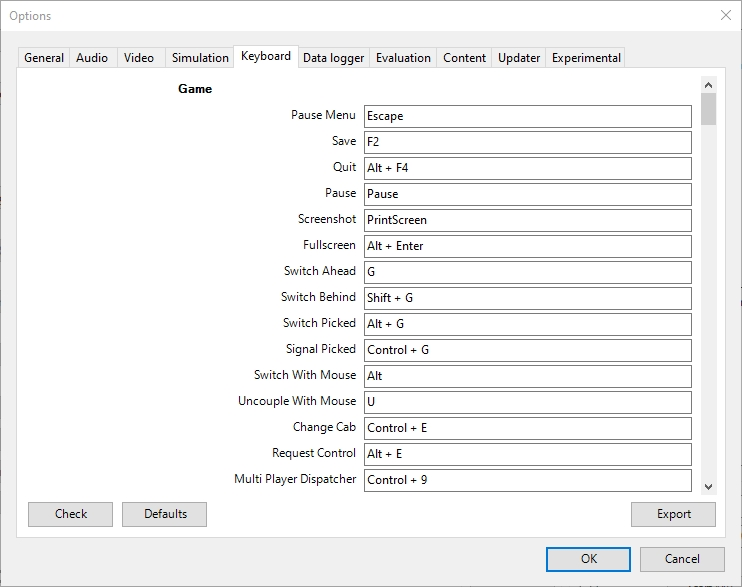742x587 pixels.
Task: Switch to the General tab
Action: click(44, 58)
